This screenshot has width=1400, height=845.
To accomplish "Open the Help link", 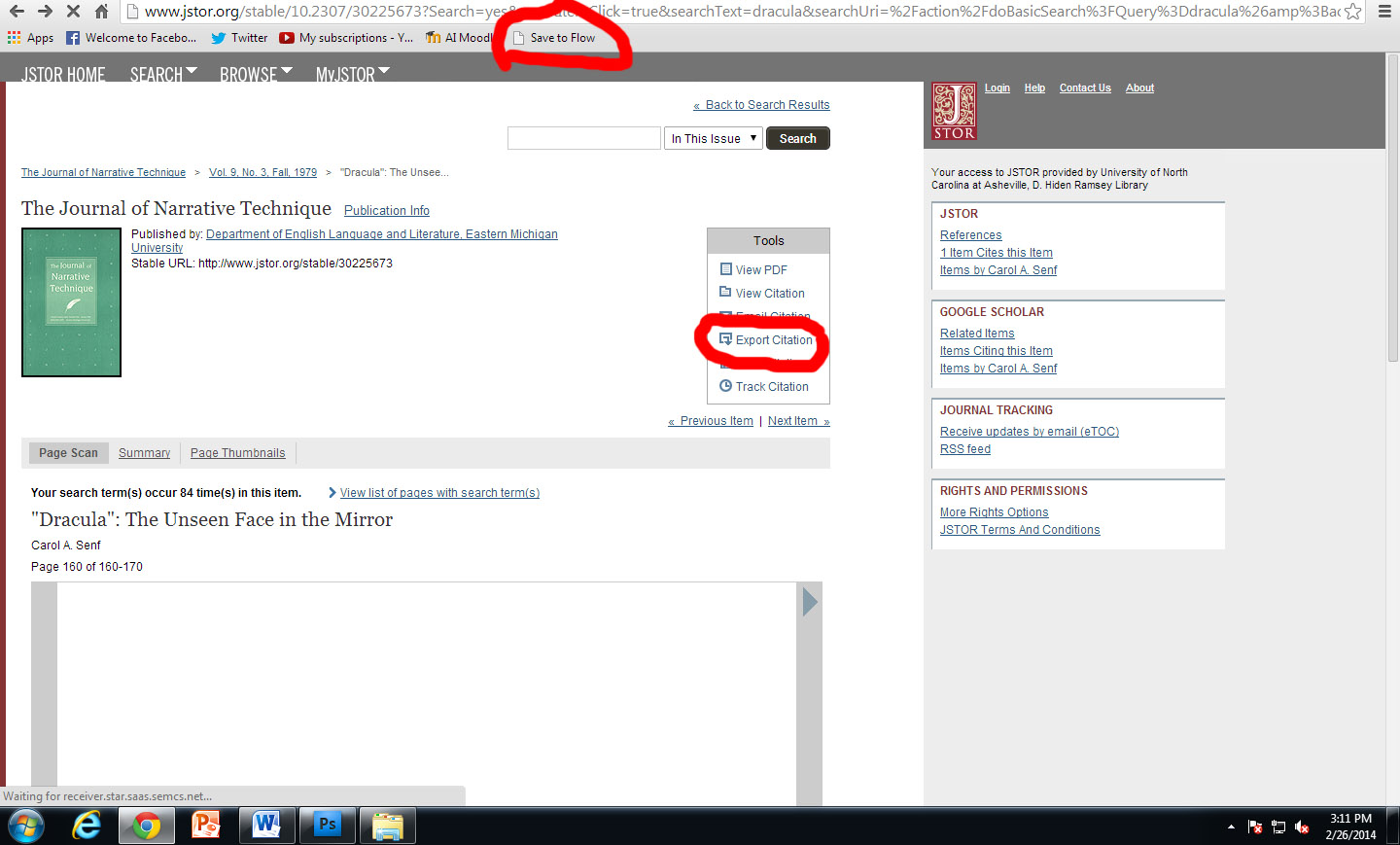I will click(x=1034, y=88).
